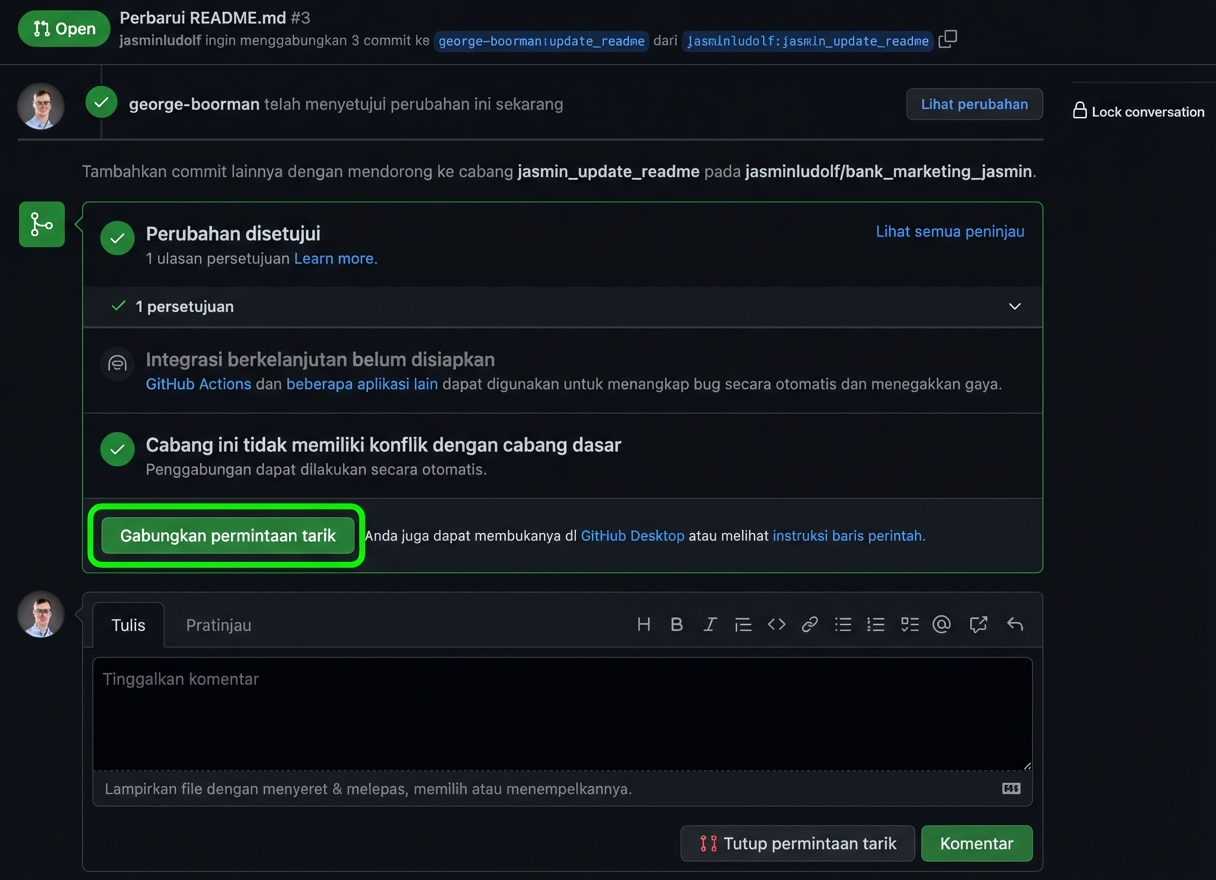Open saved replies arrow icon
This screenshot has height=880, width=1216.
point(1015,624)
